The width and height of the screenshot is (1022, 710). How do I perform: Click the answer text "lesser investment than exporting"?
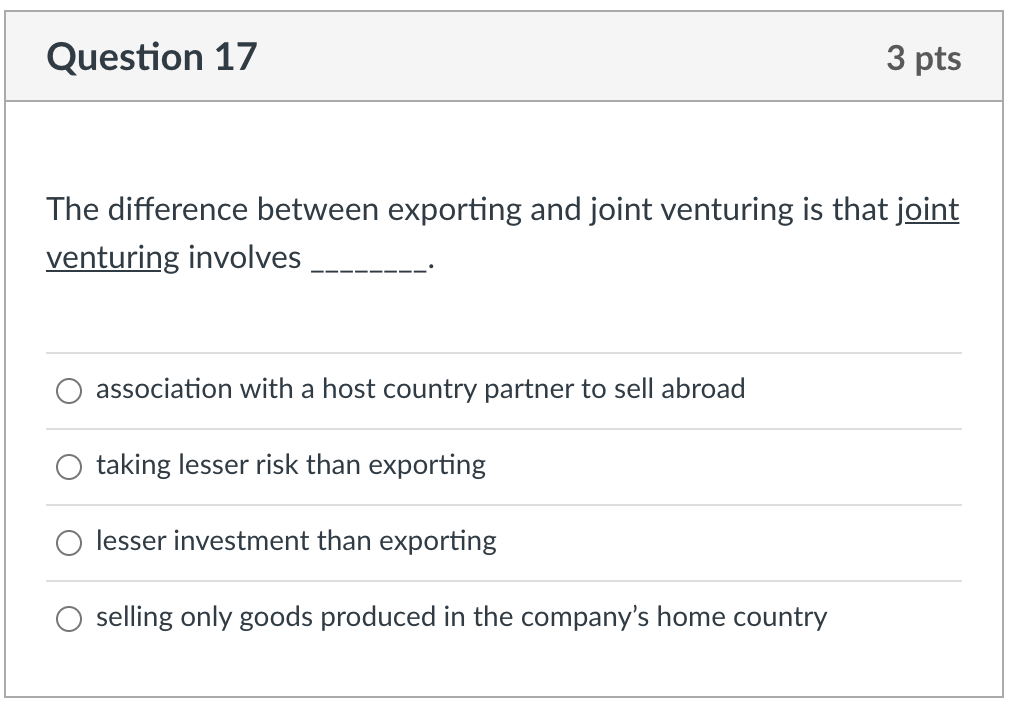click(x=295, y=542)
